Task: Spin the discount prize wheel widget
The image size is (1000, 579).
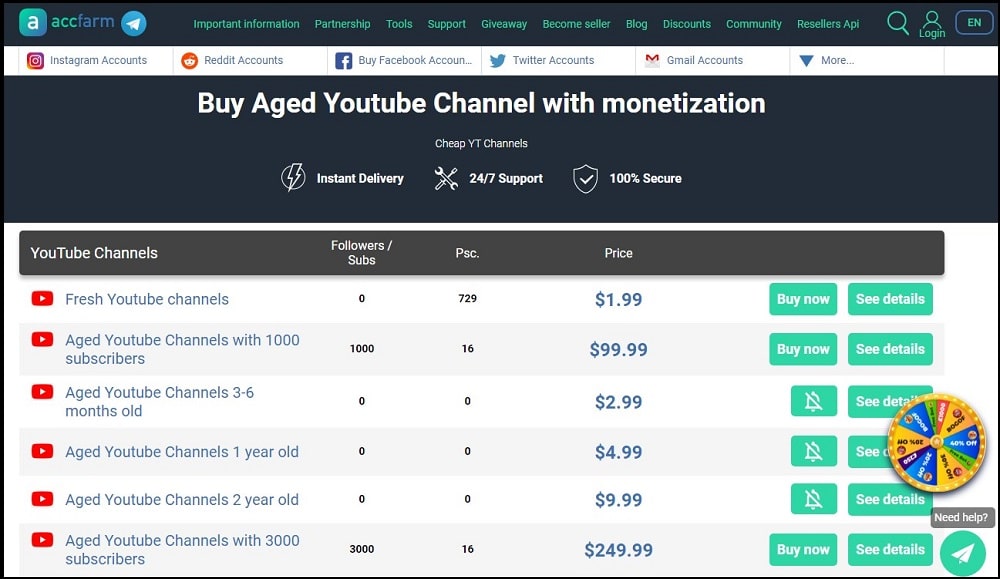Action: point(937,442)
